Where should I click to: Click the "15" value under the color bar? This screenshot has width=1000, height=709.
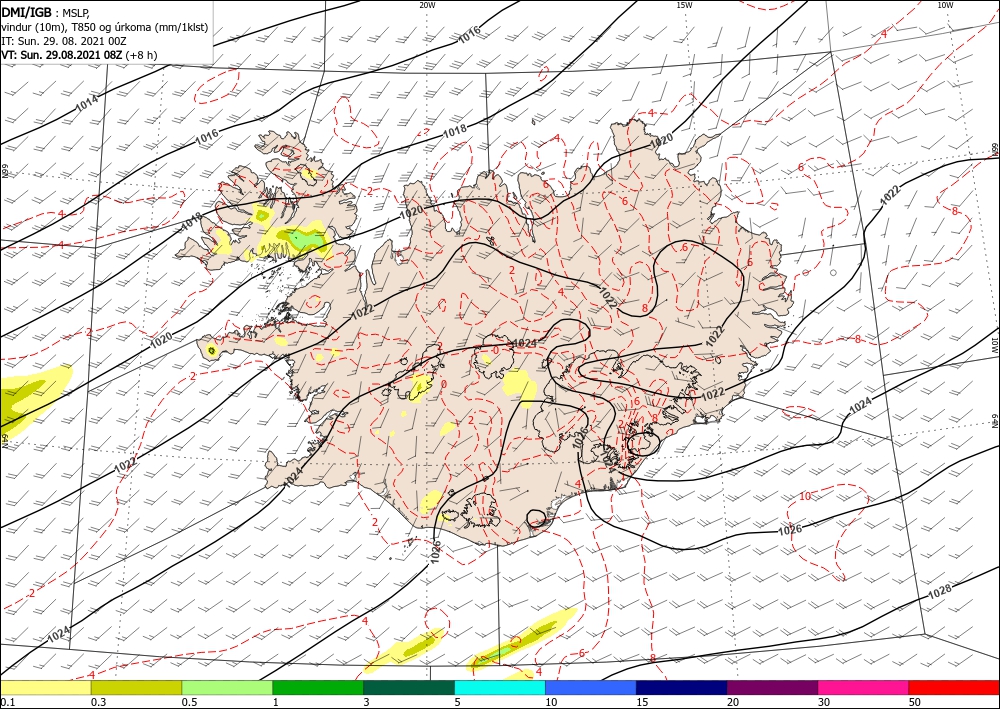pyautogui.click(x=642, y=702)
